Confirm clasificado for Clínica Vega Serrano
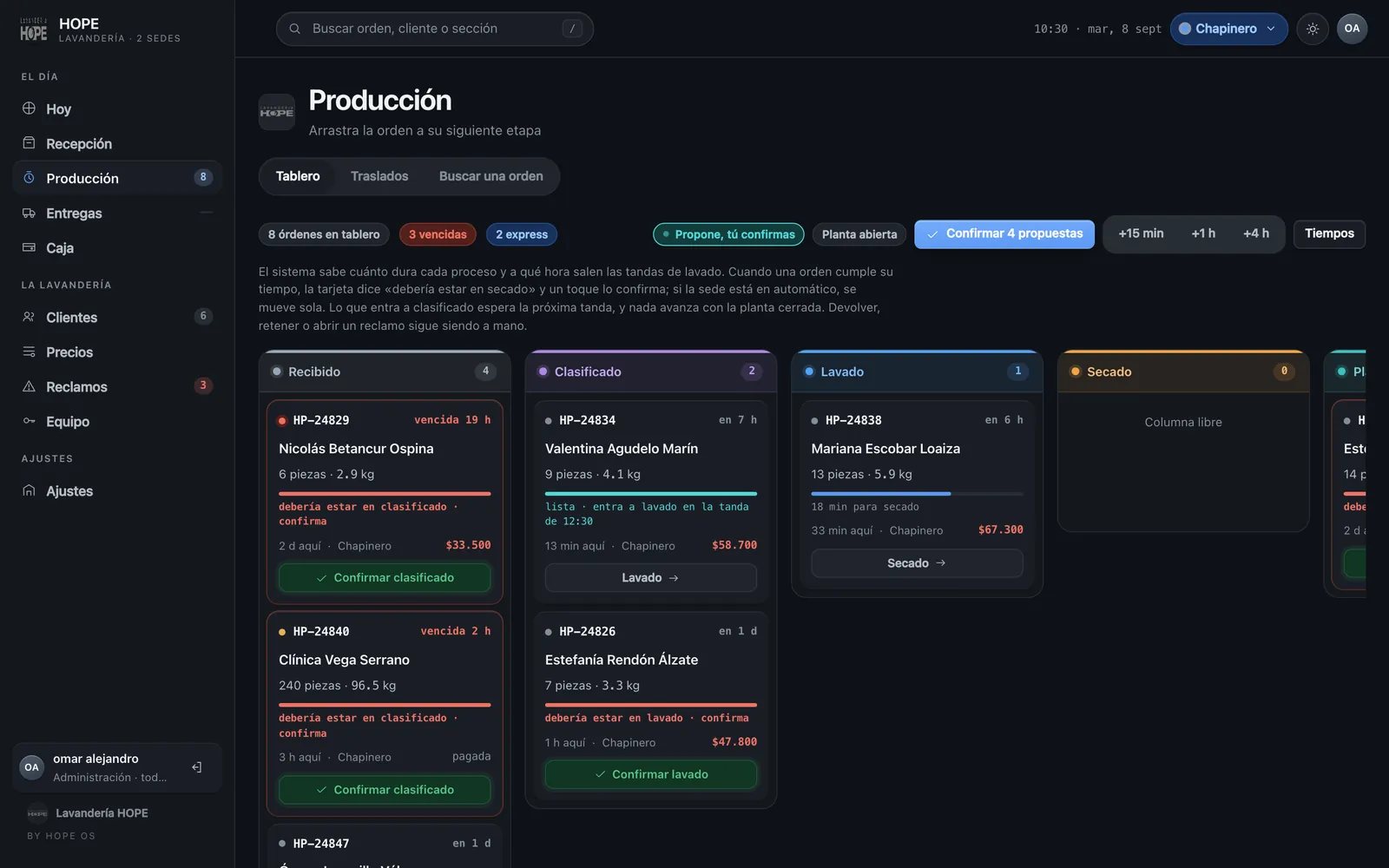This screenshot has height=868, width=1389. click(385, 790)
